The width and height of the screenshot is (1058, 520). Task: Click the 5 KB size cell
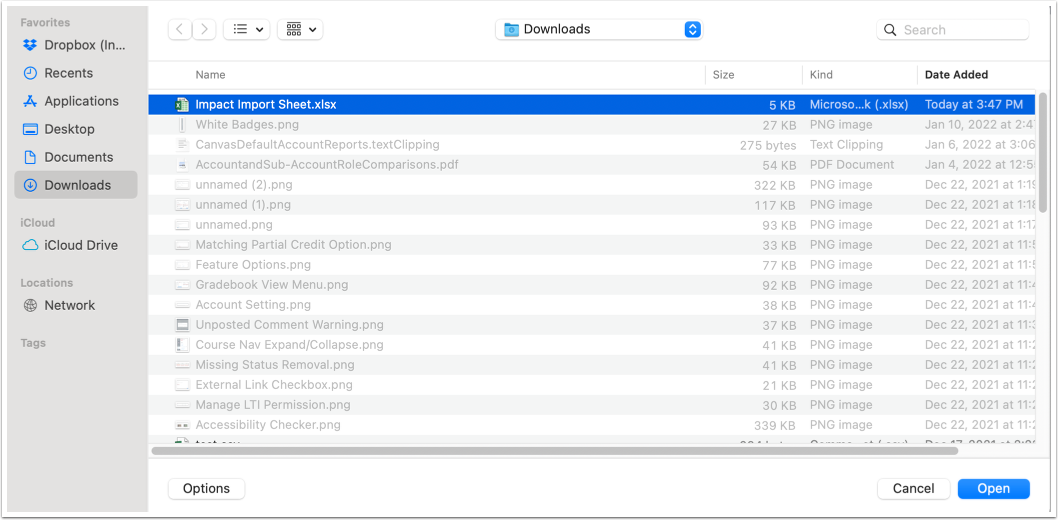782,105
